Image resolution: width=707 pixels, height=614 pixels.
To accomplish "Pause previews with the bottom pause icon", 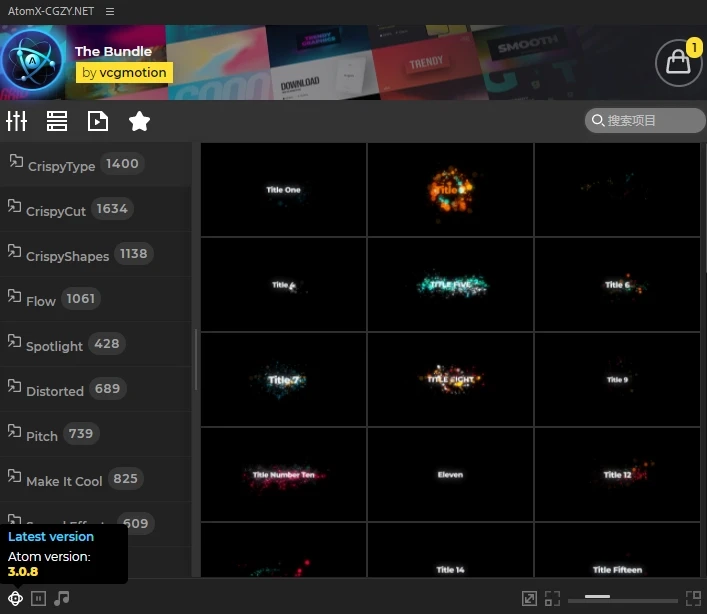I will pyautogui.click(x=39, y=598).
